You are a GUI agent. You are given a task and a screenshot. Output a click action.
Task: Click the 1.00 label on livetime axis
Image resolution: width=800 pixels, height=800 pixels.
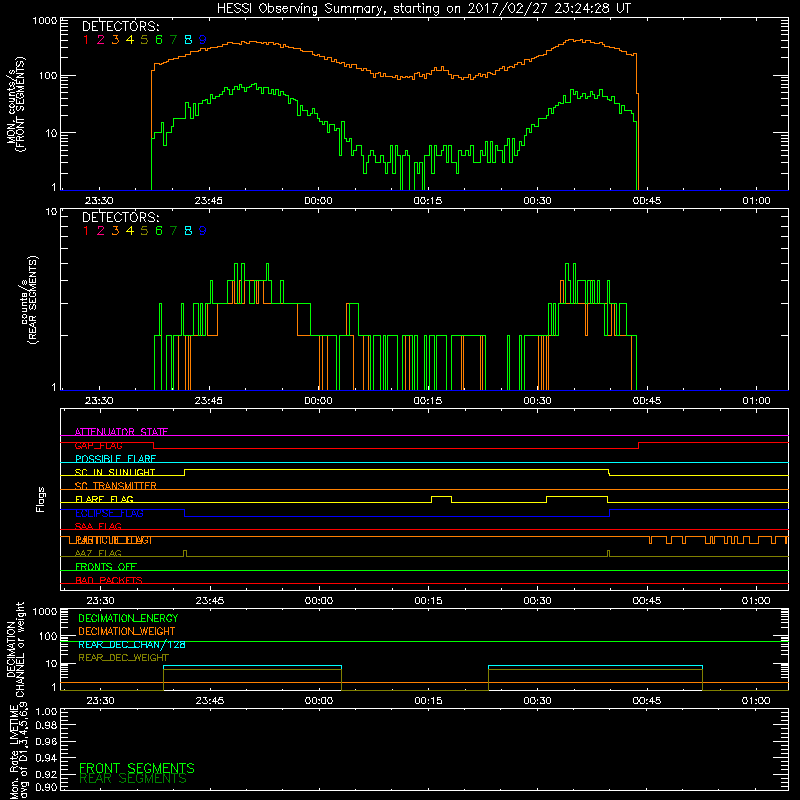click(x=46, y=711)
